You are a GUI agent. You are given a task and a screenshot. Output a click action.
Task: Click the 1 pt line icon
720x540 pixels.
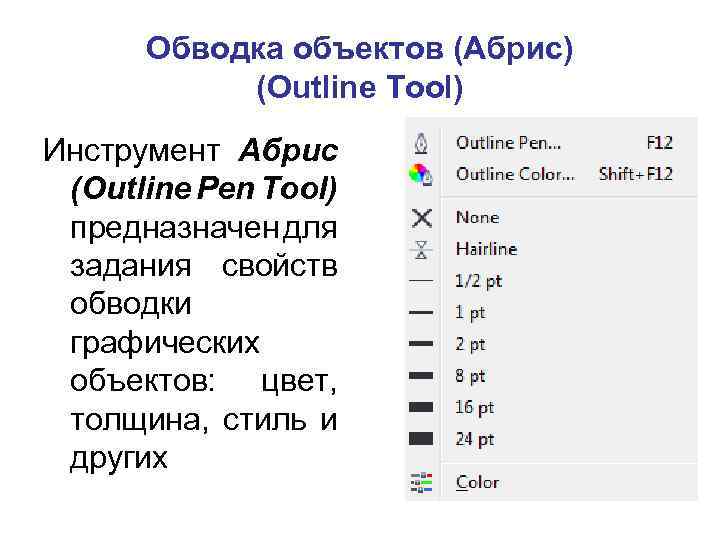[421, 312]
